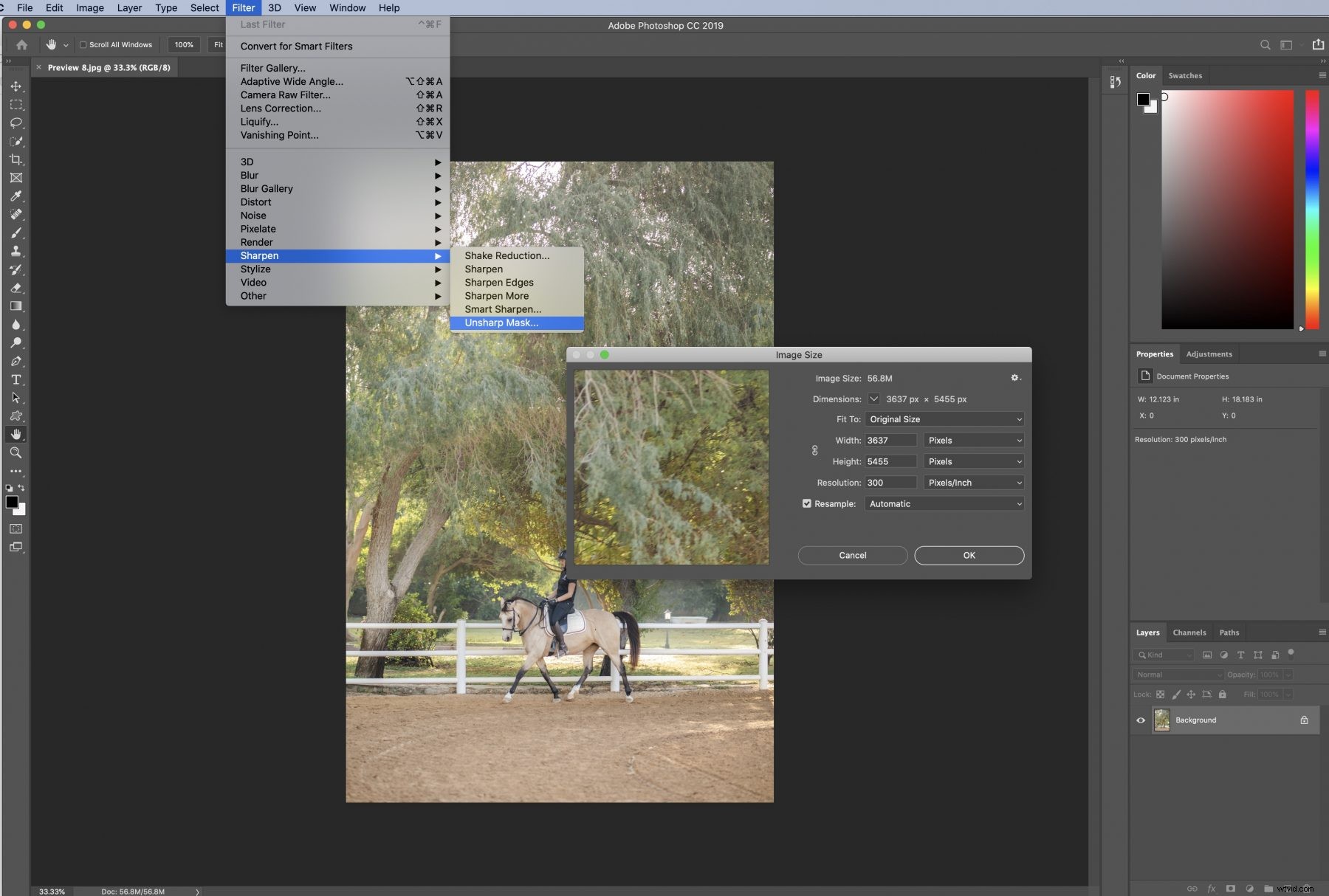The width and height of the screenshot is (1329, 896).
Task: Switch to the Channels tab
Action: point(1189,633)
